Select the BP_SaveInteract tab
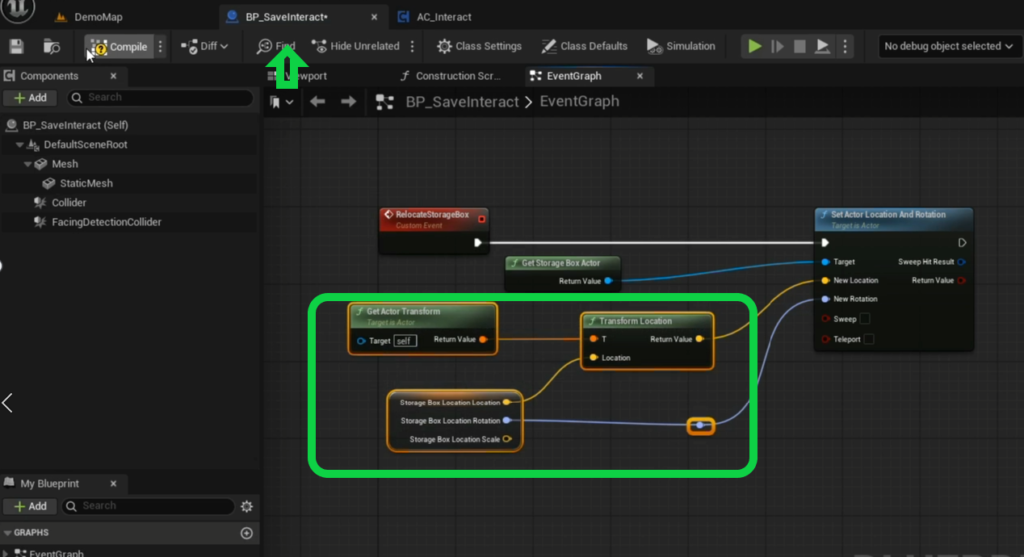 click(286, 17)
